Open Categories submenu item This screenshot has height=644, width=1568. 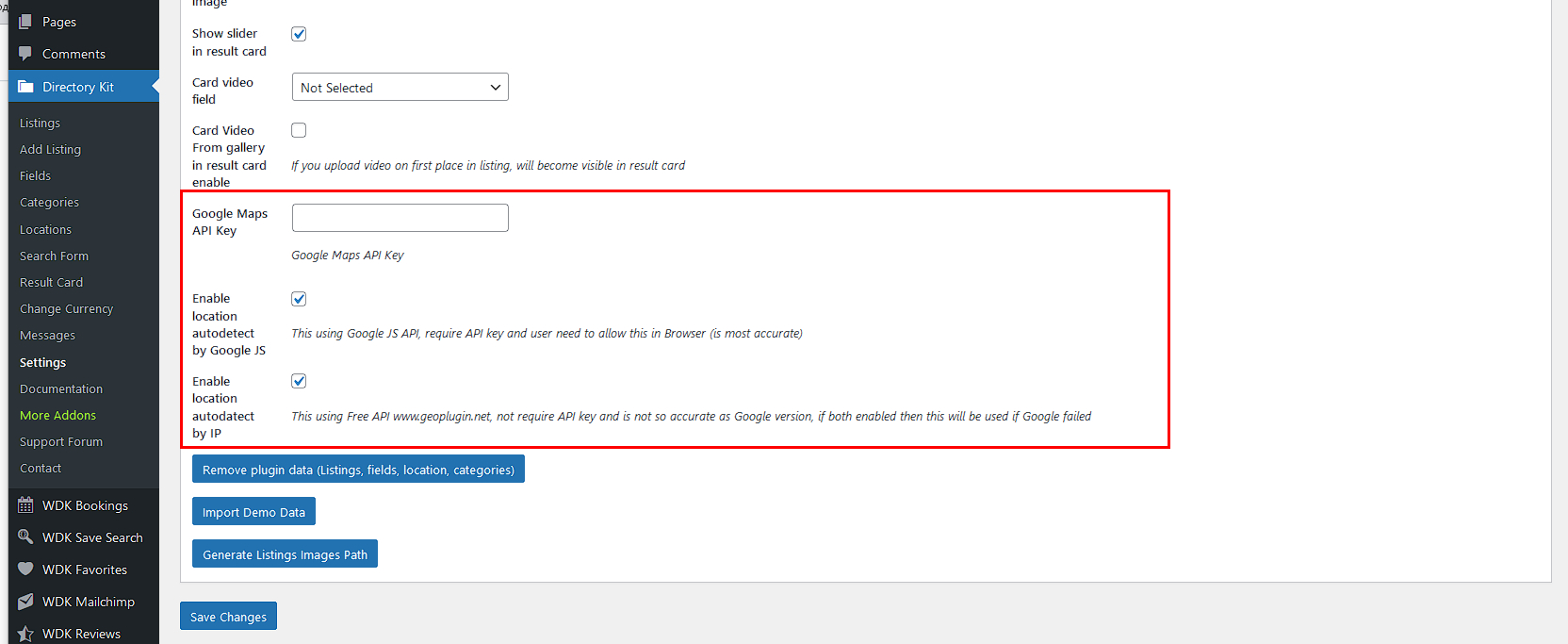pos(49,202)
